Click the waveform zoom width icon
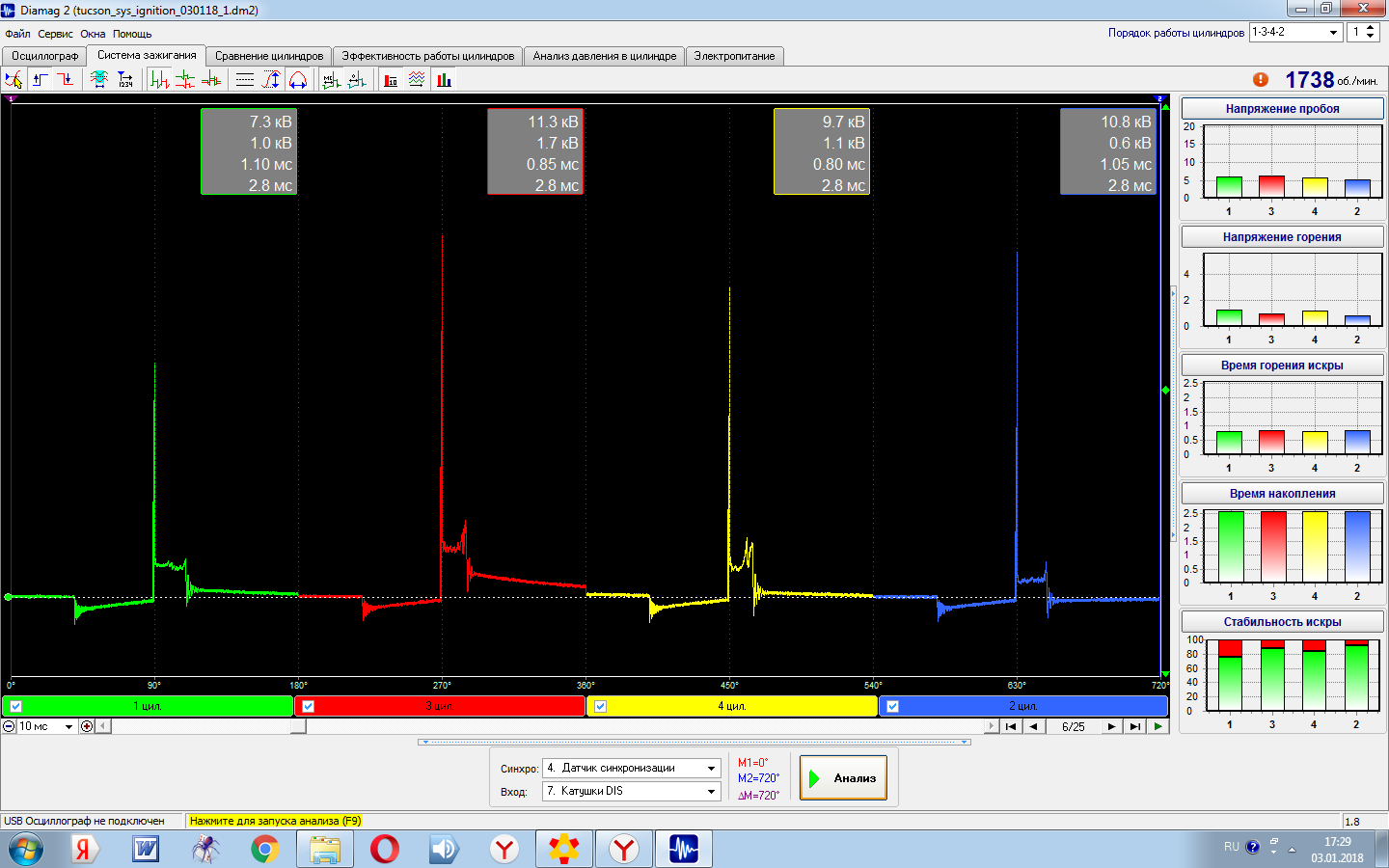This screenshot has height=868, width=1389. click(x=99, y=80)
